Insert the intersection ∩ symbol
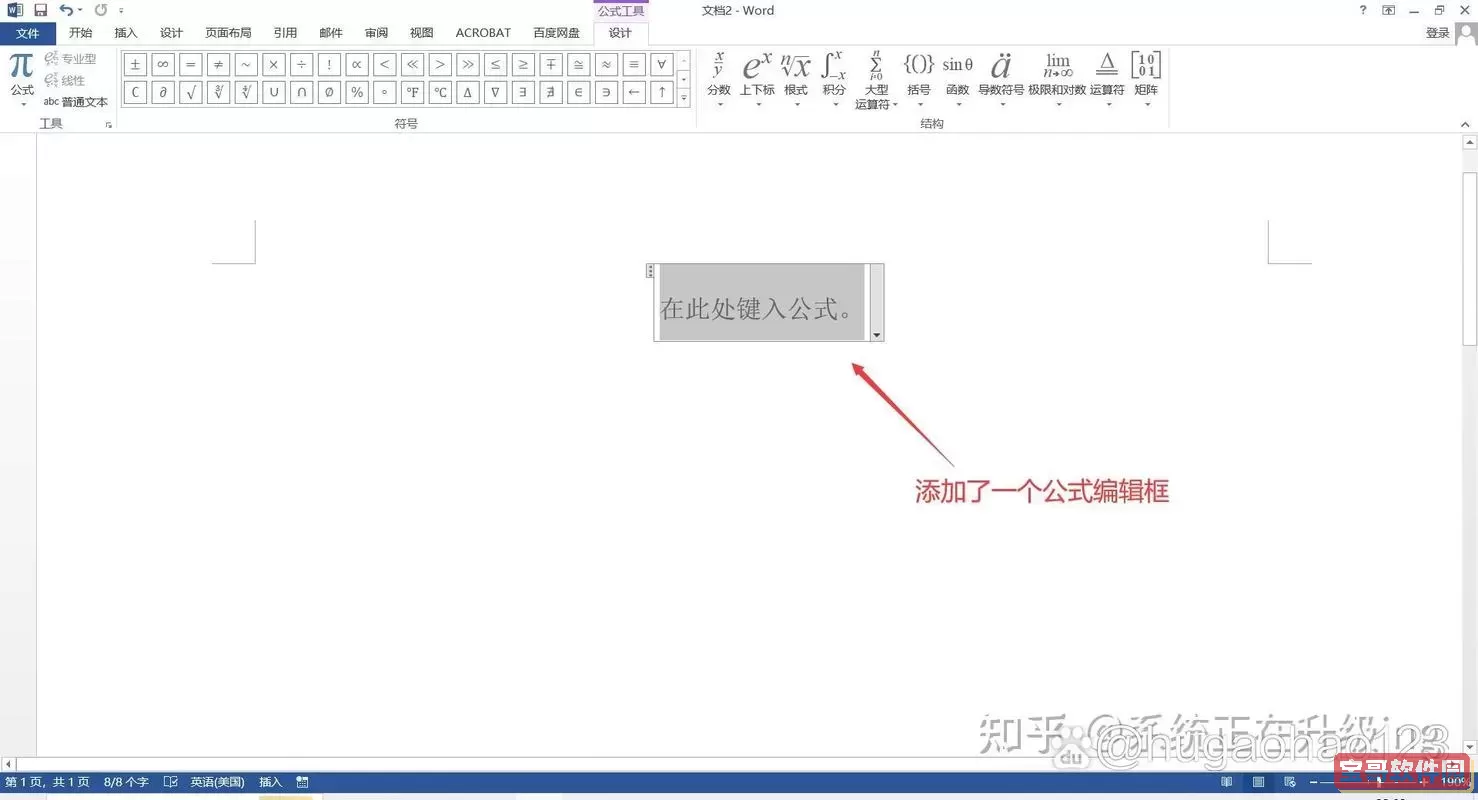 [301, 93]
